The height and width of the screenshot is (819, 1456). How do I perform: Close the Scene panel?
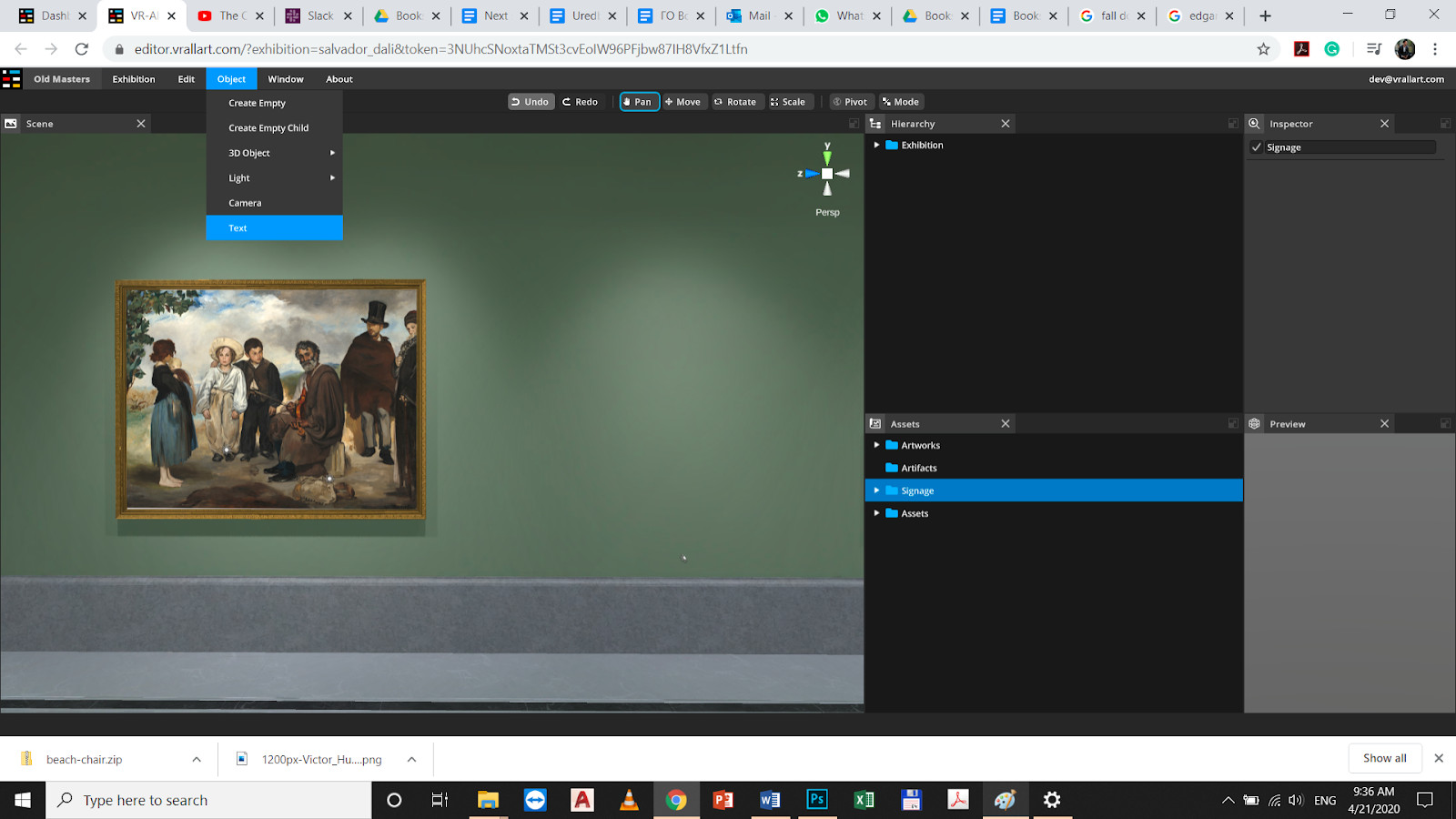click(141, 124)
